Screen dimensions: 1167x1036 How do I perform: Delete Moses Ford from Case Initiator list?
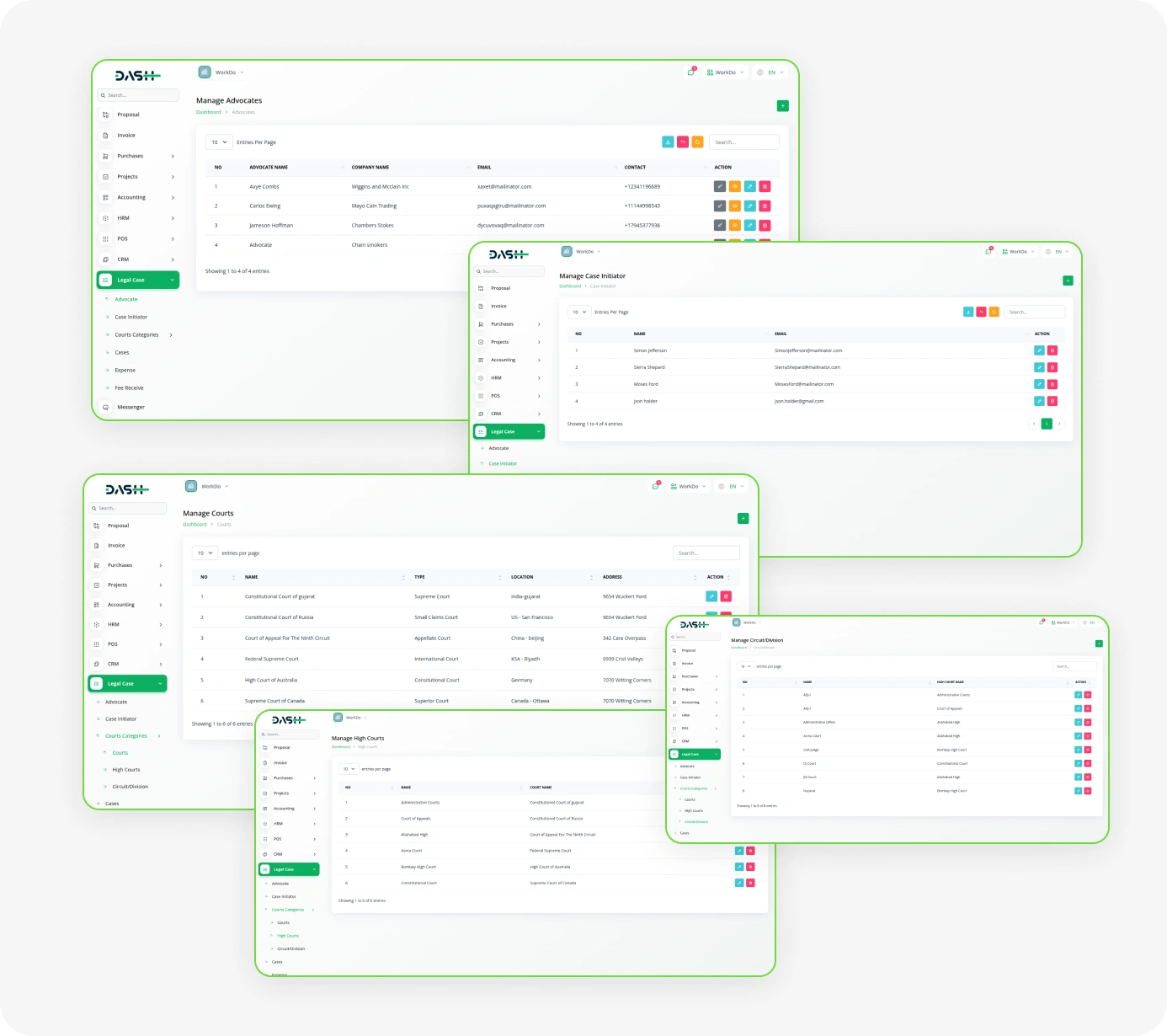(1052, 384)
